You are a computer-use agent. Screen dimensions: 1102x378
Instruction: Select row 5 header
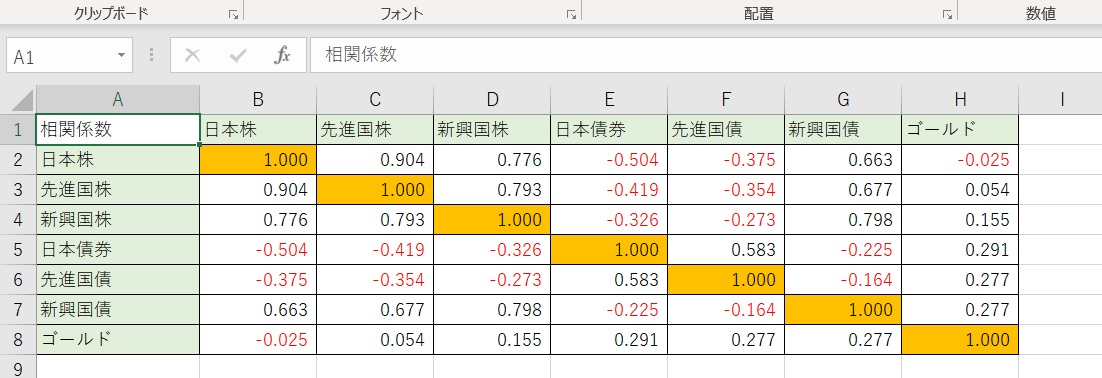(18, 249)
